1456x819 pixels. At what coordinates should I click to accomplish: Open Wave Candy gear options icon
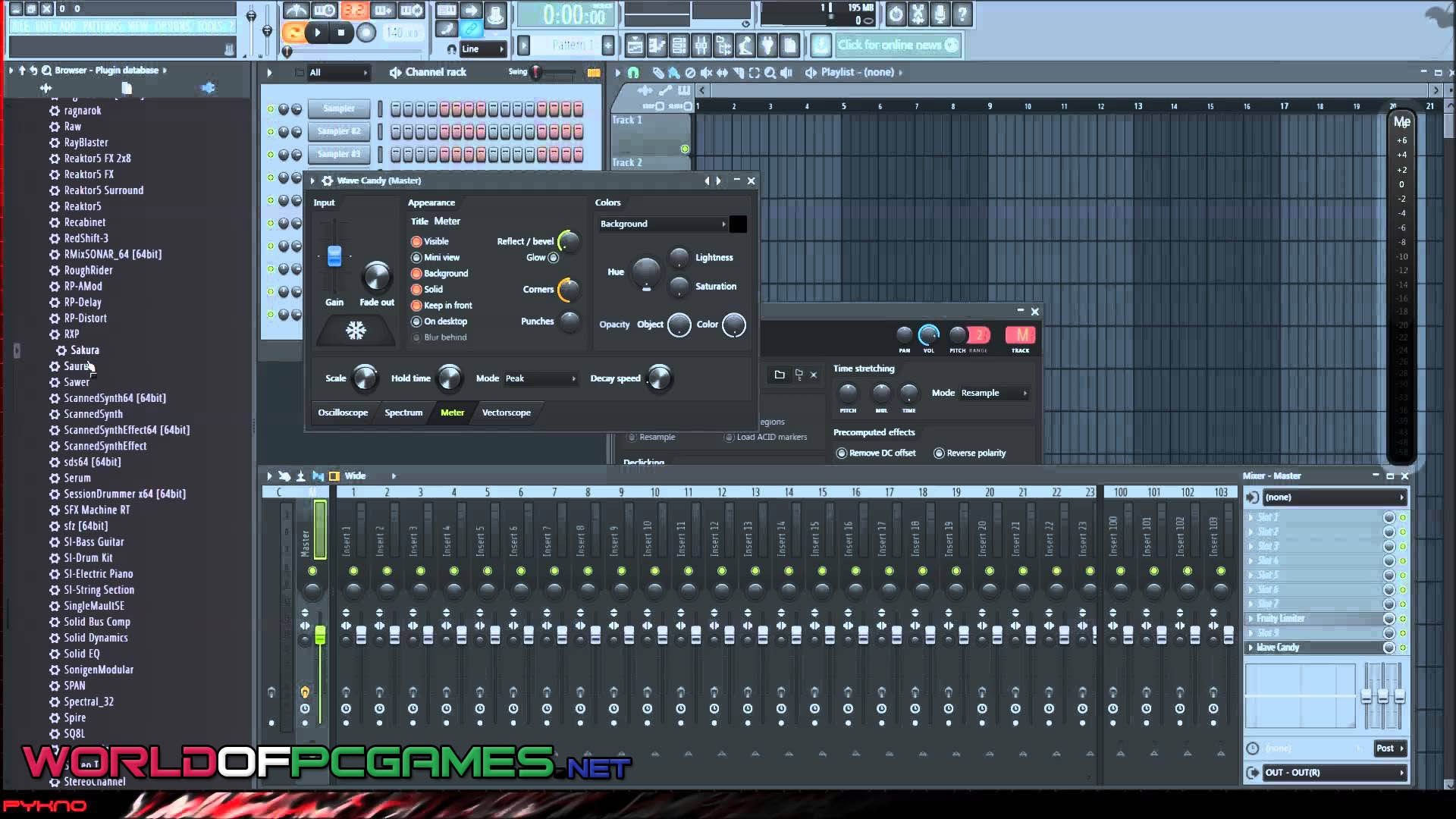click(328, 180)
